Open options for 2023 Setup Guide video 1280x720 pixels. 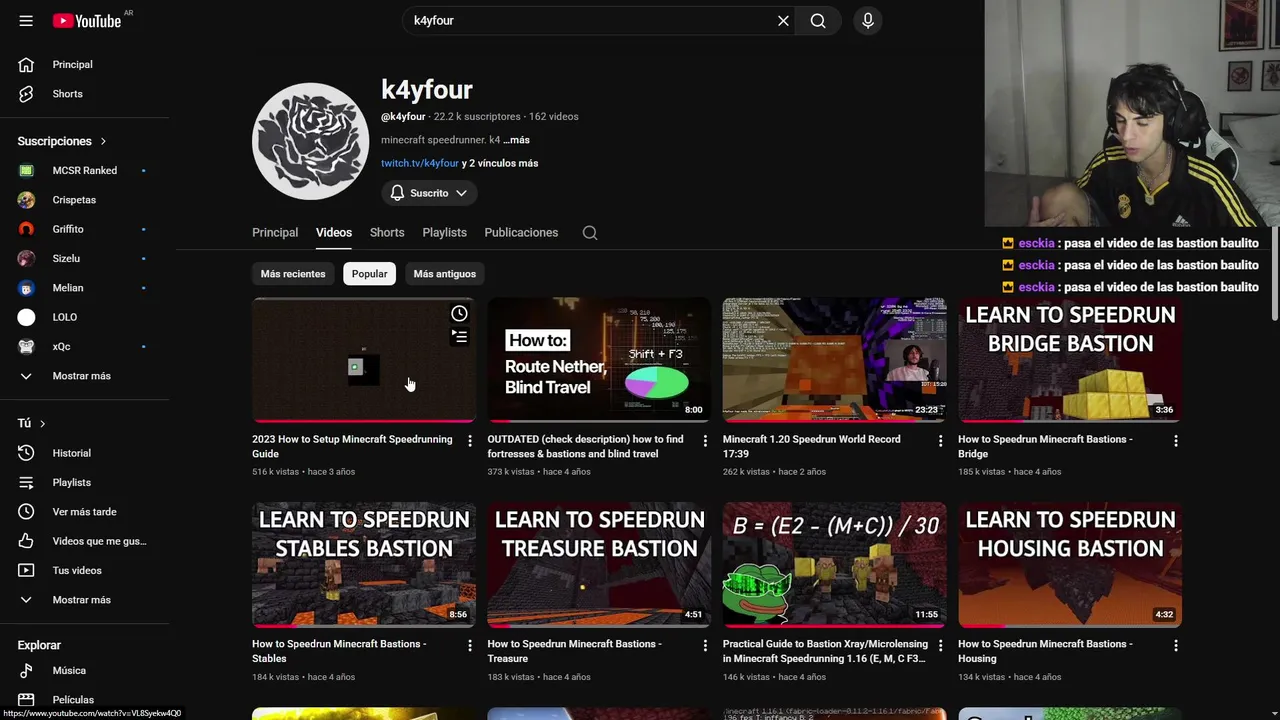470,441
